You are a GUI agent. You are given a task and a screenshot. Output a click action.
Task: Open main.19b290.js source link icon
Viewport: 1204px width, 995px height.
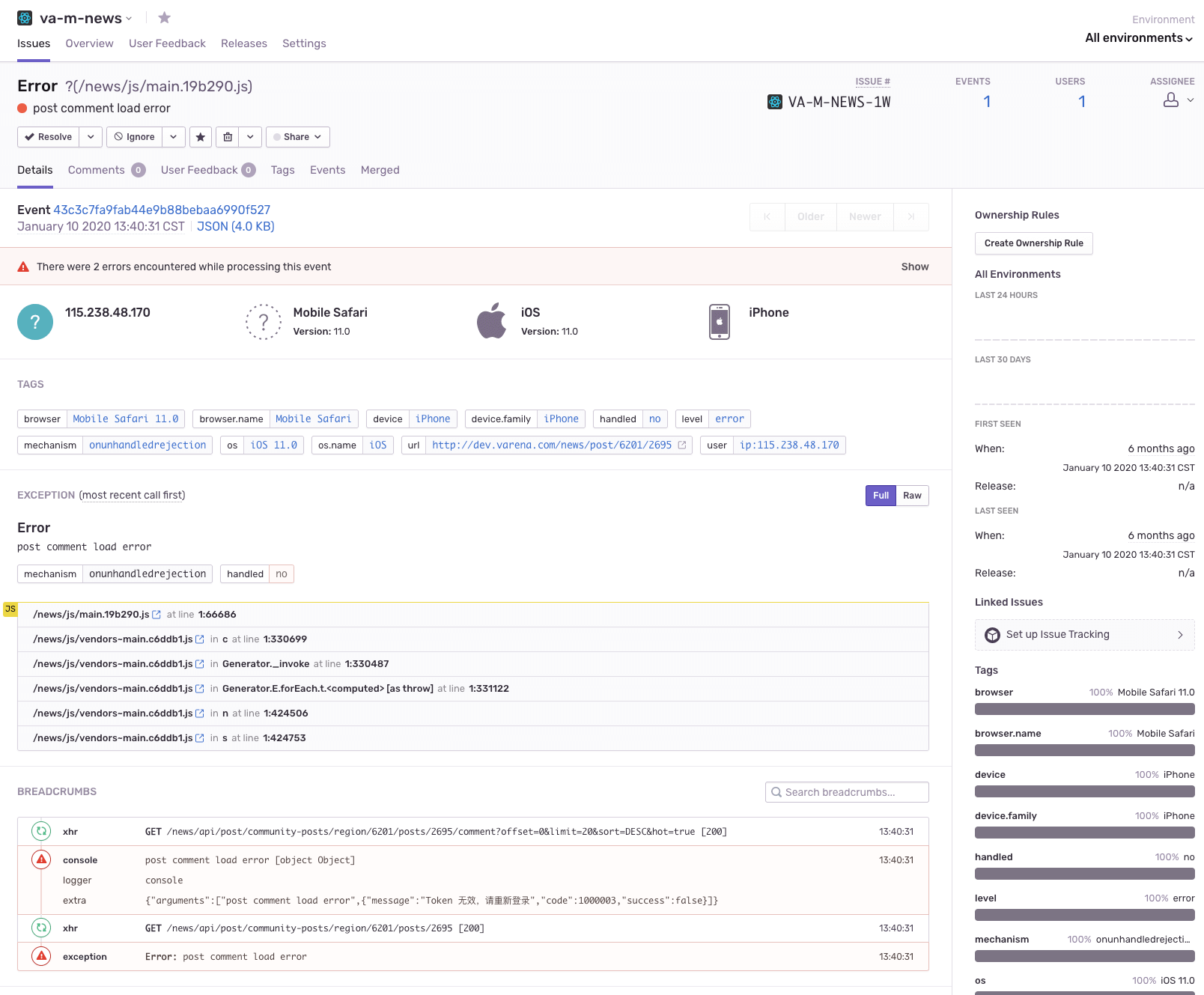click(x=156, y=615)
